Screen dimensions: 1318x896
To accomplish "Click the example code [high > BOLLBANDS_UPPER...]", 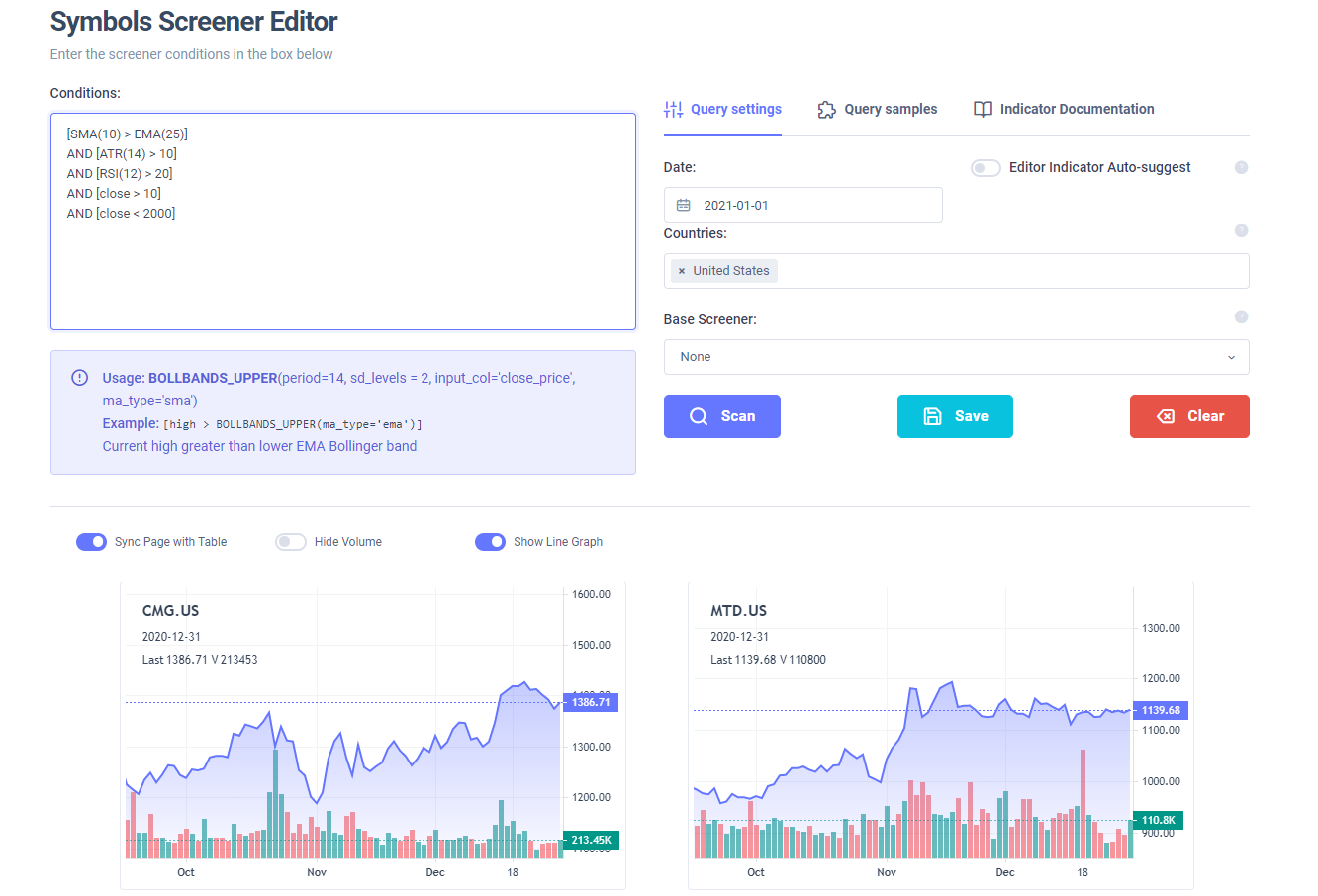I will 293,424.
